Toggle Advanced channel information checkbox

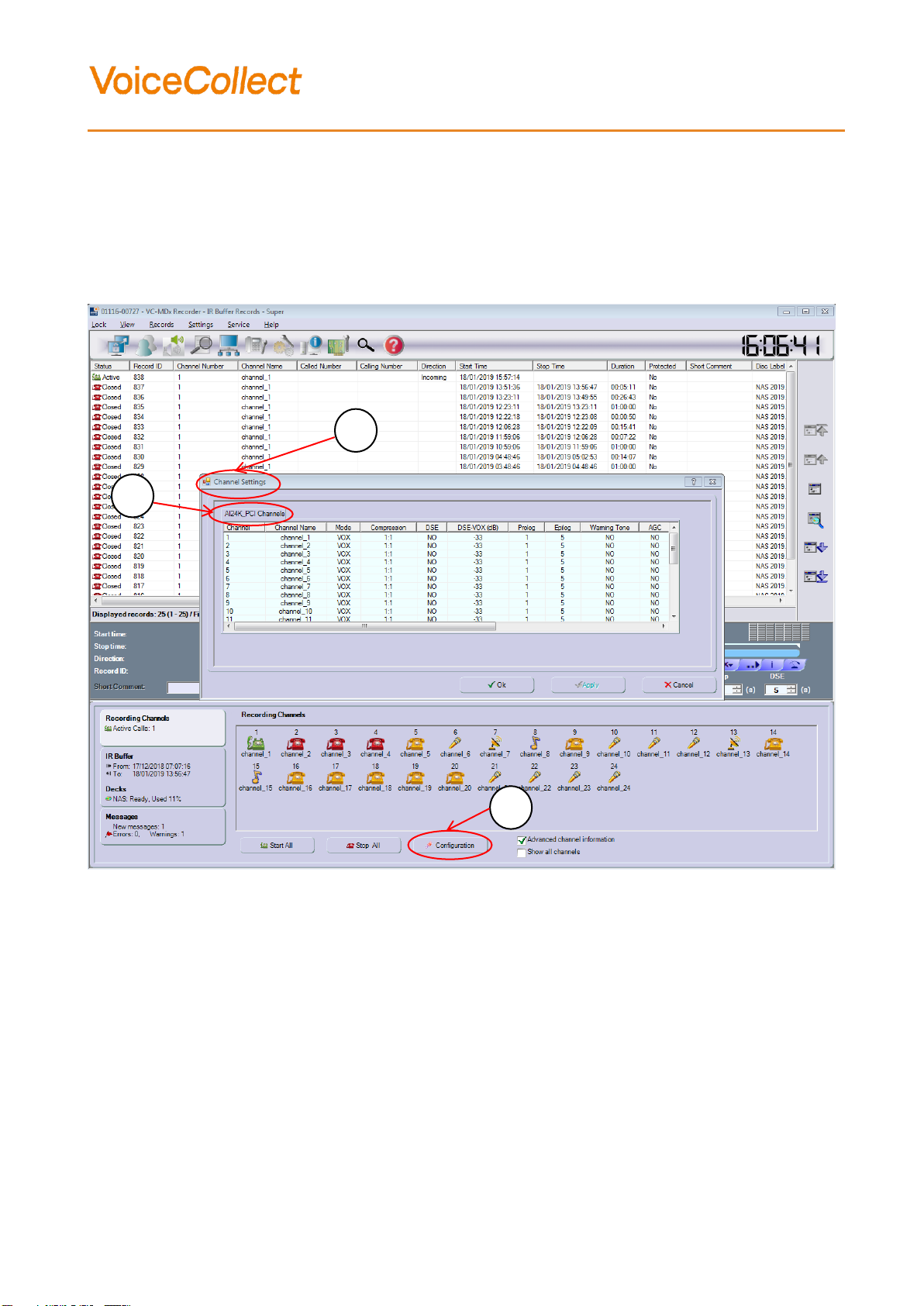pyautogui.click(x=522, y=840)
